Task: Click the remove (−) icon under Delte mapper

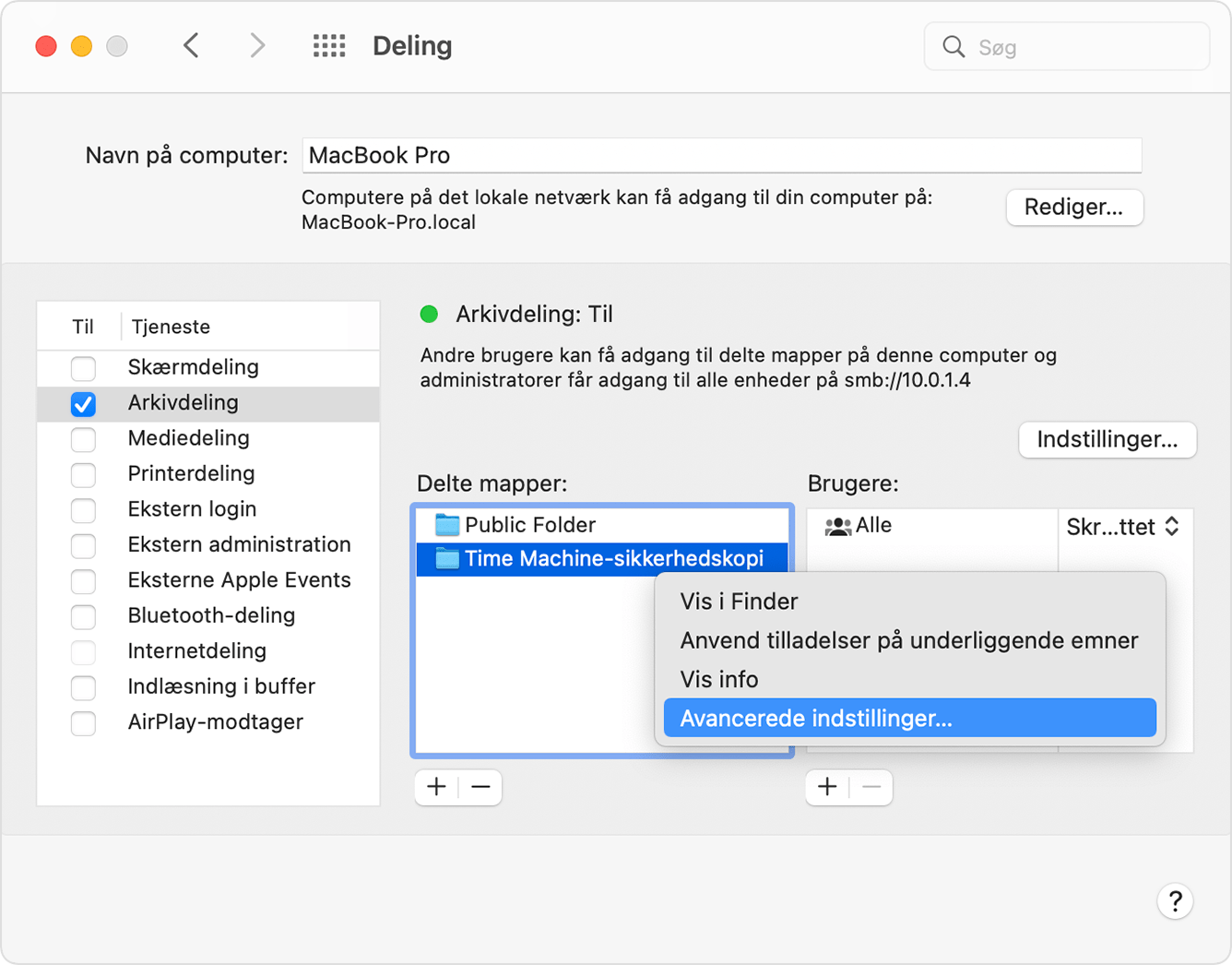Action: pyautogui.click(x=480, y=787)
